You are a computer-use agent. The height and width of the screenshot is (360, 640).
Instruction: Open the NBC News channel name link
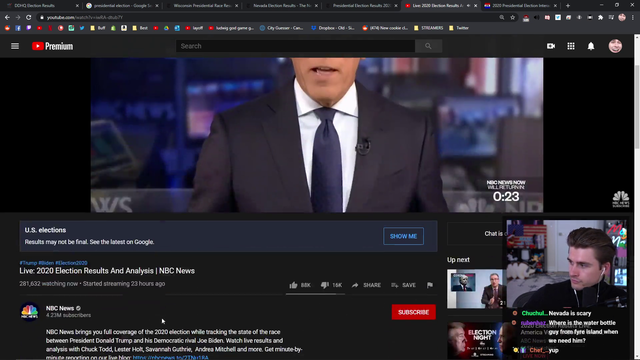60,308
